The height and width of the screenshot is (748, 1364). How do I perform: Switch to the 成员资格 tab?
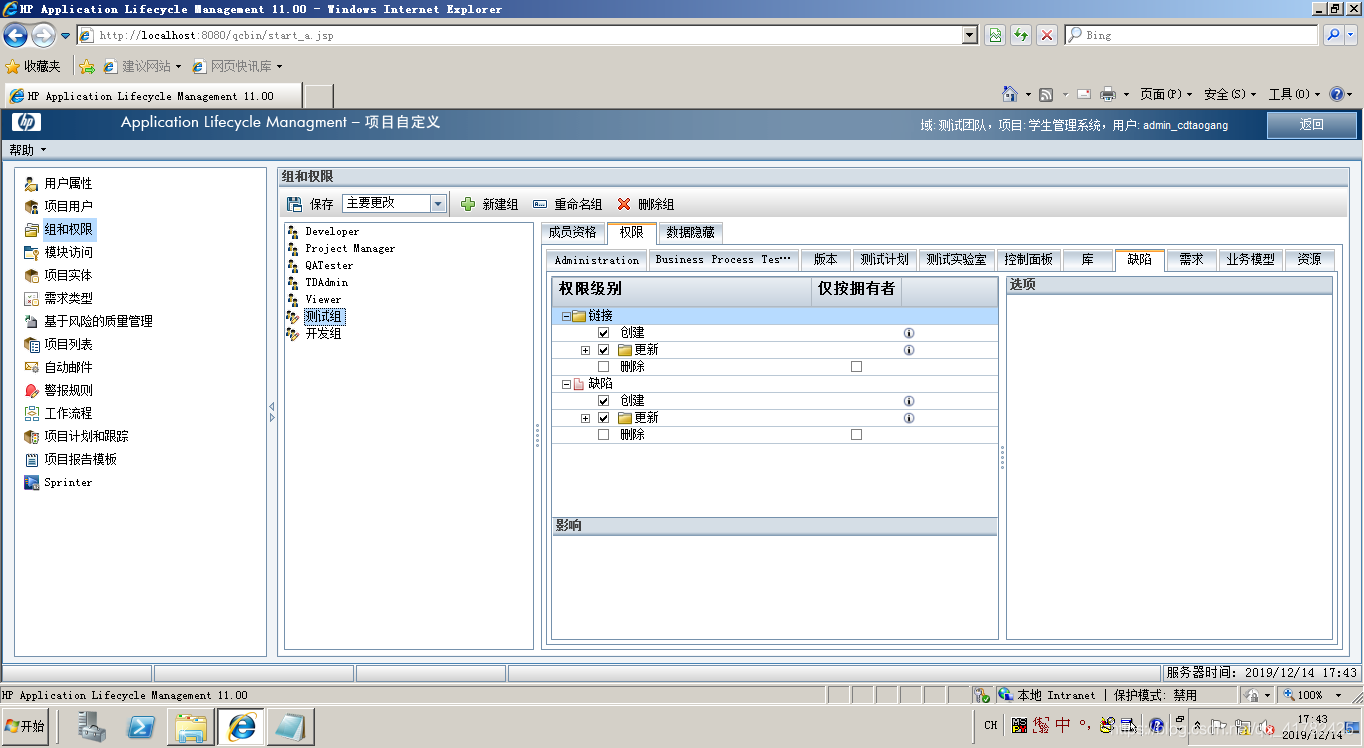point(573,232)
